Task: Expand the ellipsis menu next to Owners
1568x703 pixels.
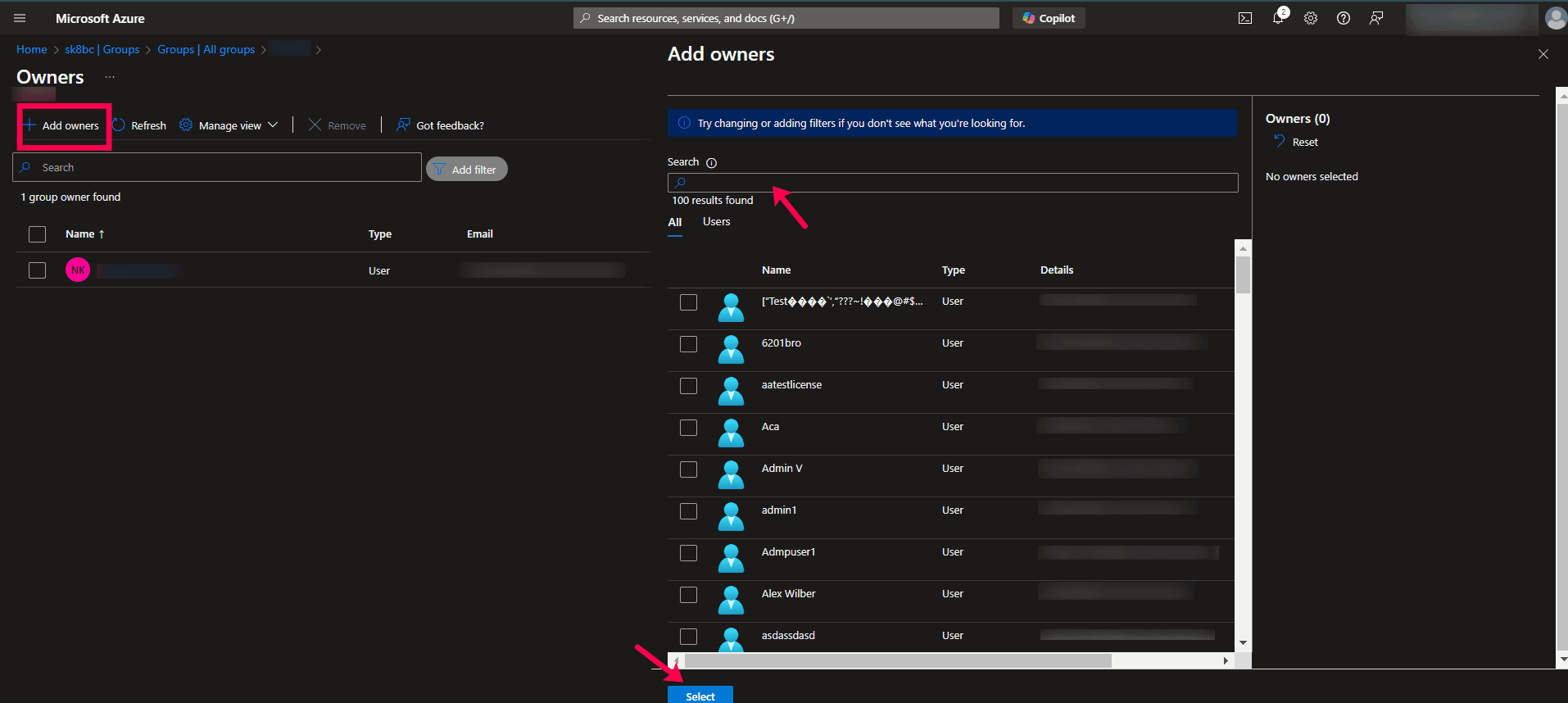Action: pos(110,77)
